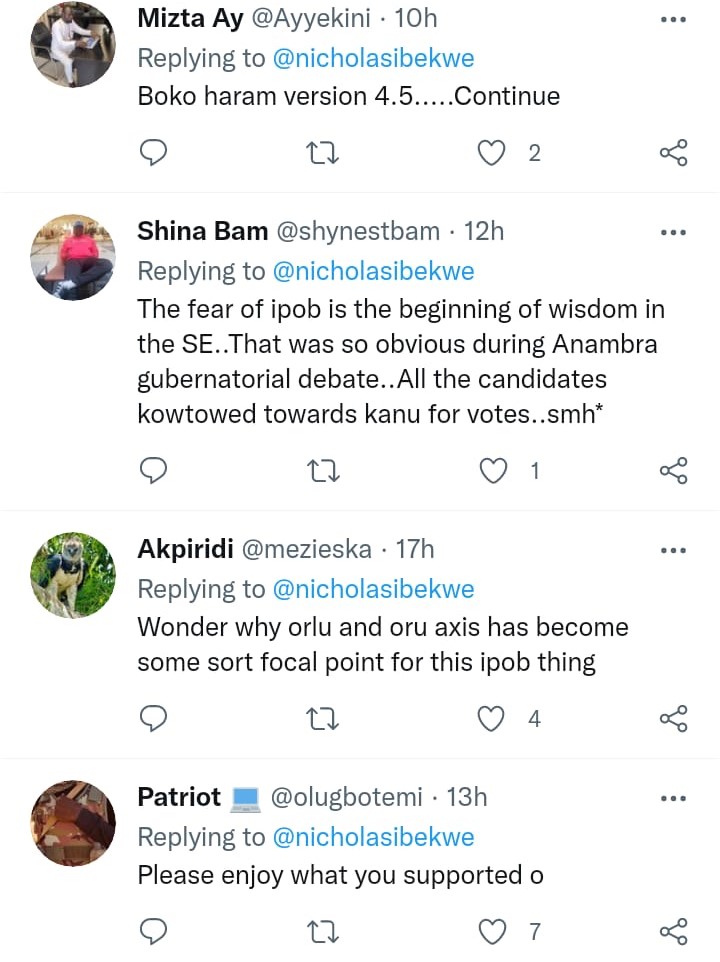Screen dimensions: 720x962
Task: Retweet Mizta Ay's Boko haram tweet
Action: [323, 153]
